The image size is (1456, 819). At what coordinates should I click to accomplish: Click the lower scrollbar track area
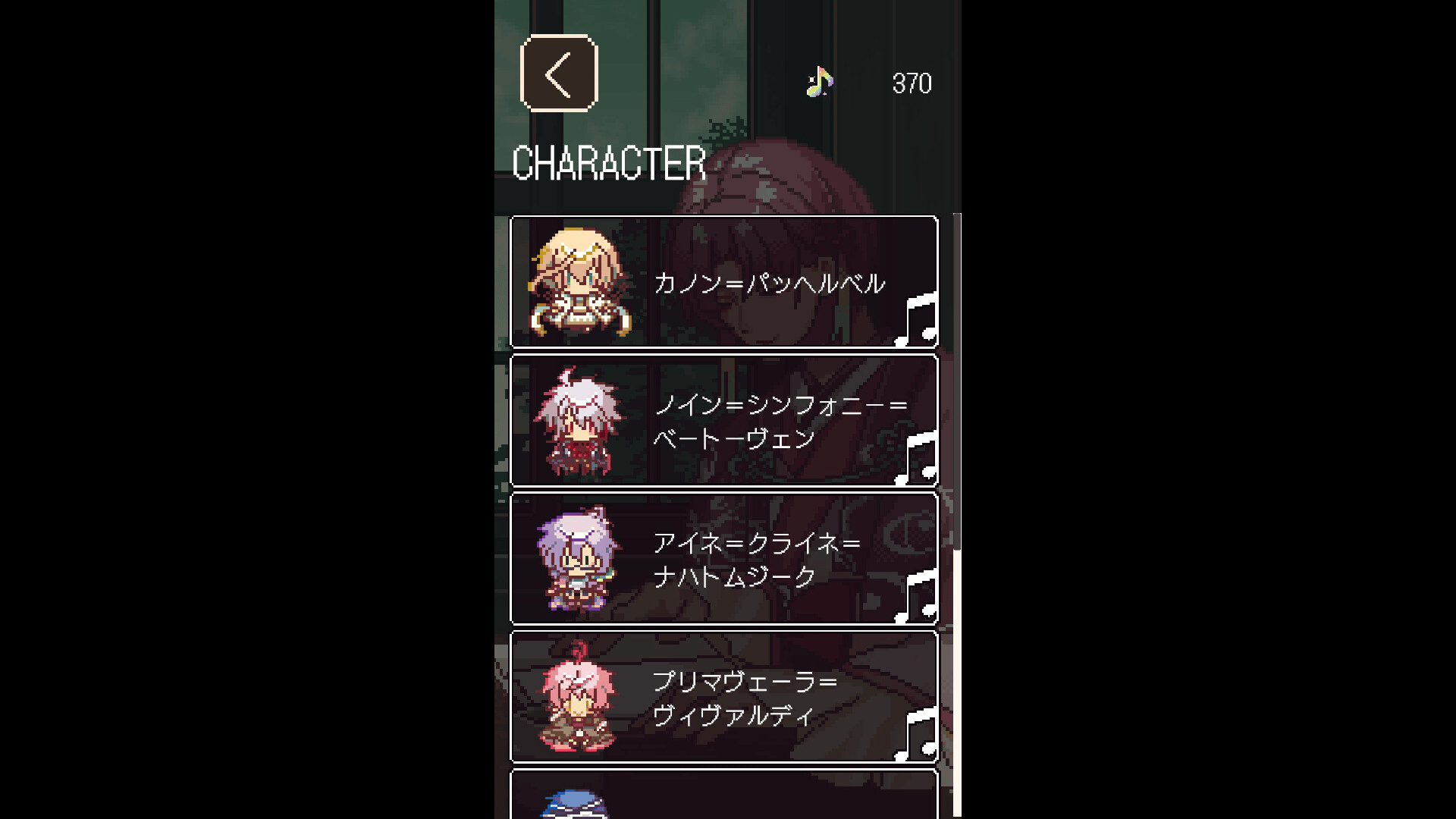pos(957,682)
